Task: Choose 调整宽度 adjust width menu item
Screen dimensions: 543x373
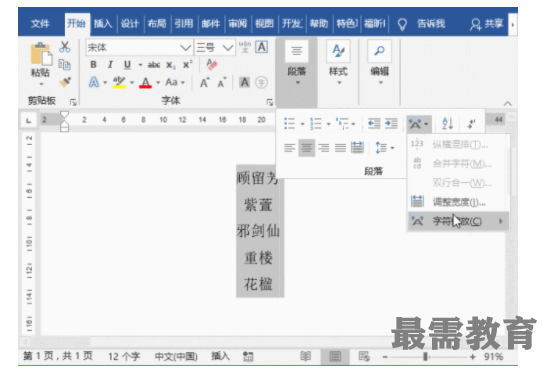Action: click(458, 202)
